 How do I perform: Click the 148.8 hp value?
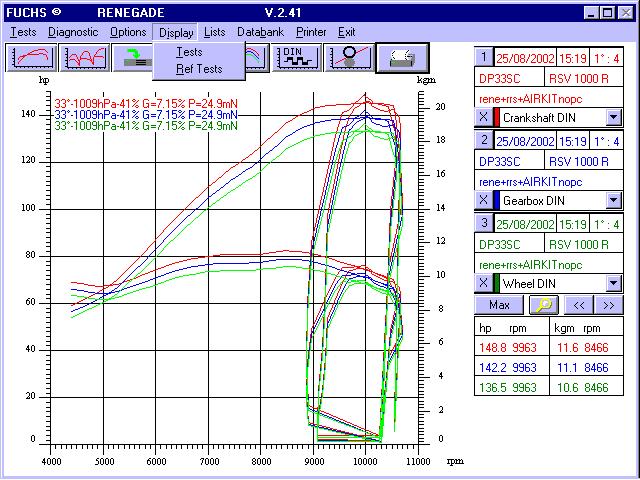493,348
